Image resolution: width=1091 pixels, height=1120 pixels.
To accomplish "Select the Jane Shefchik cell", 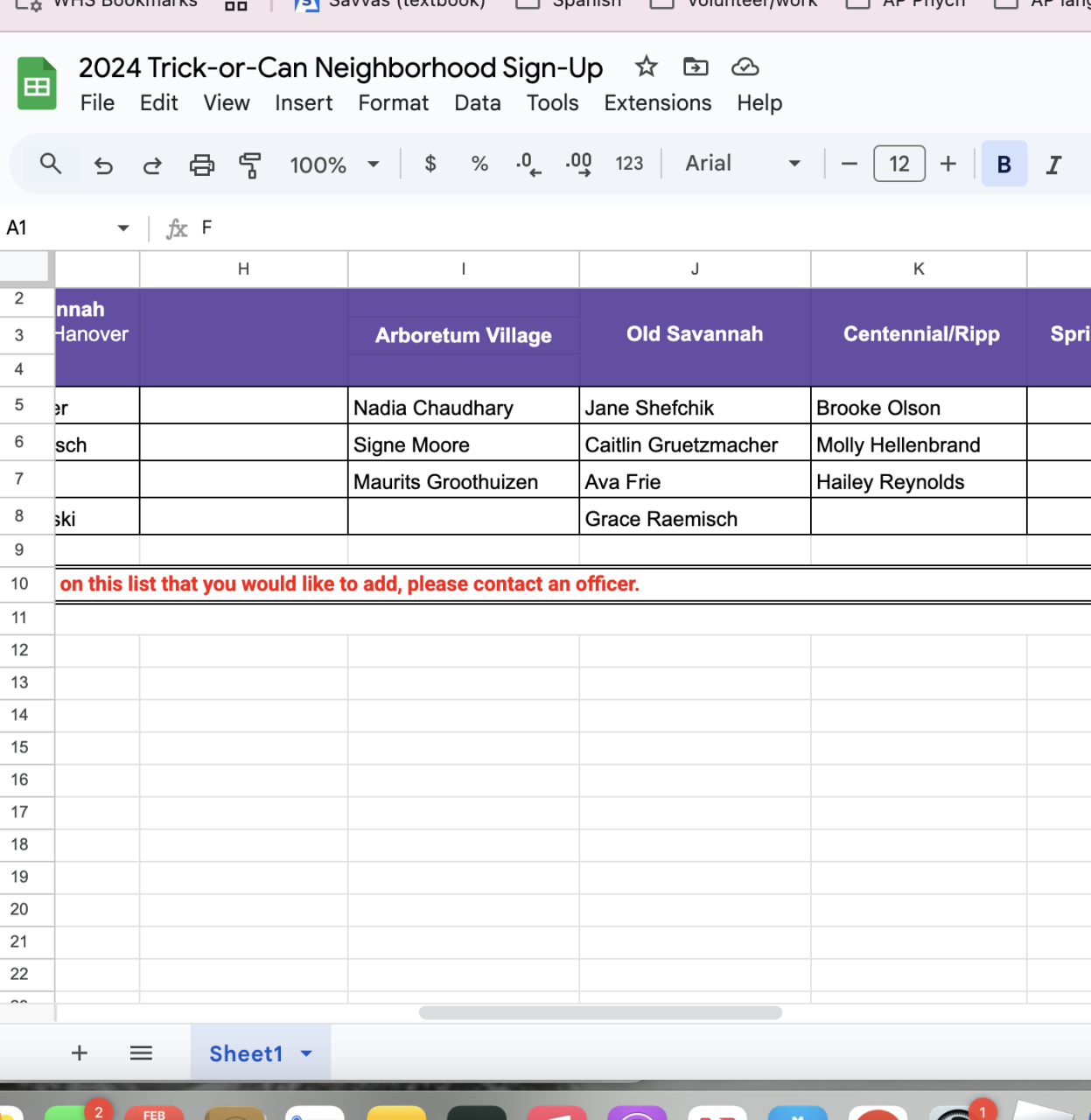I will click(x=695, y=408).
